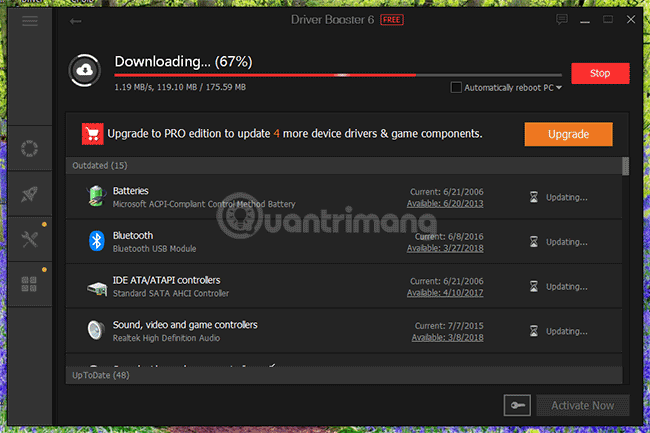650x433 pixels.
Task: Click Updating... status in Batteries row
Action: (x=566, y=197)
